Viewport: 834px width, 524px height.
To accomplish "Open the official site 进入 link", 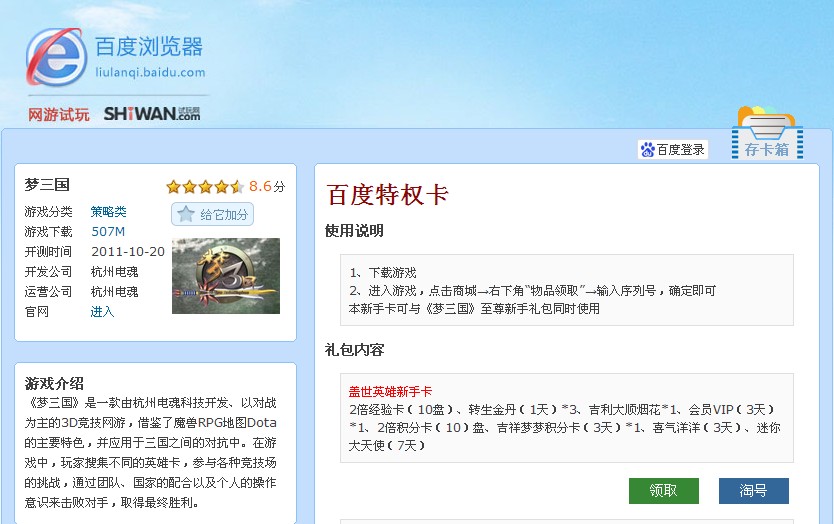I will pyautogui.click(x=102, y=312).
